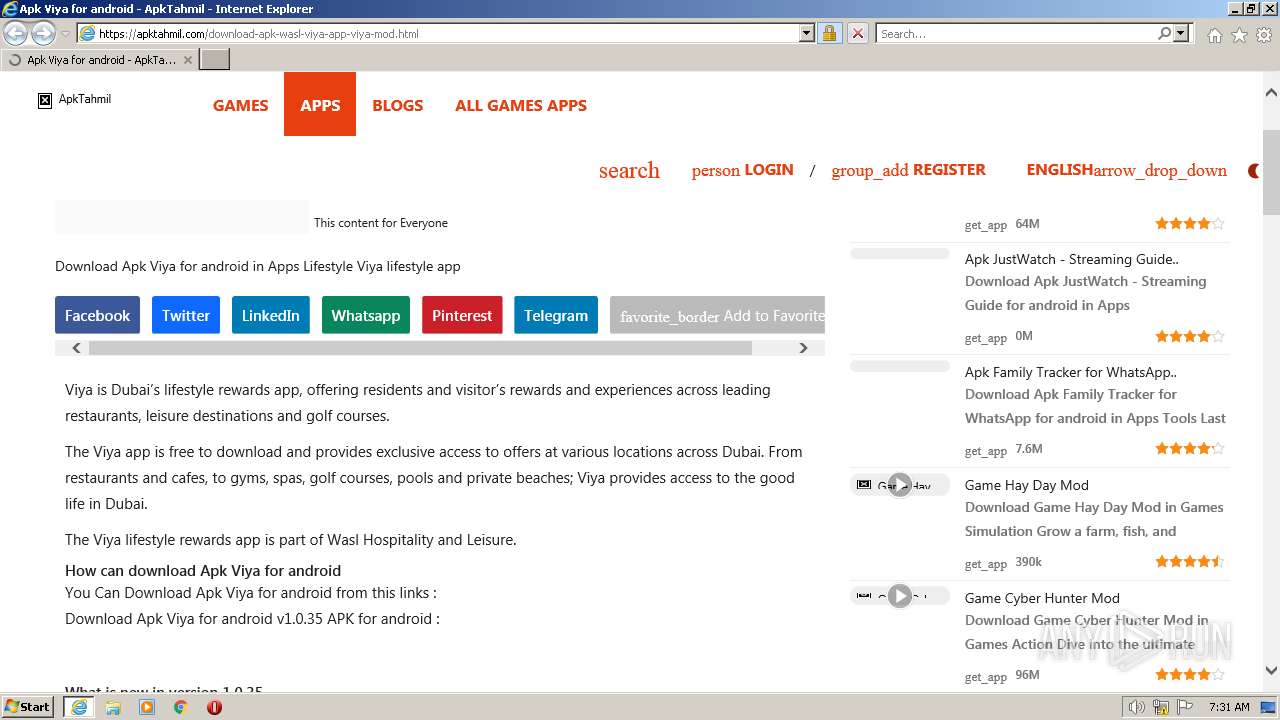1280x720 pixels.
Task: Click the action center flag tray icon
Action: [1184, 707]
